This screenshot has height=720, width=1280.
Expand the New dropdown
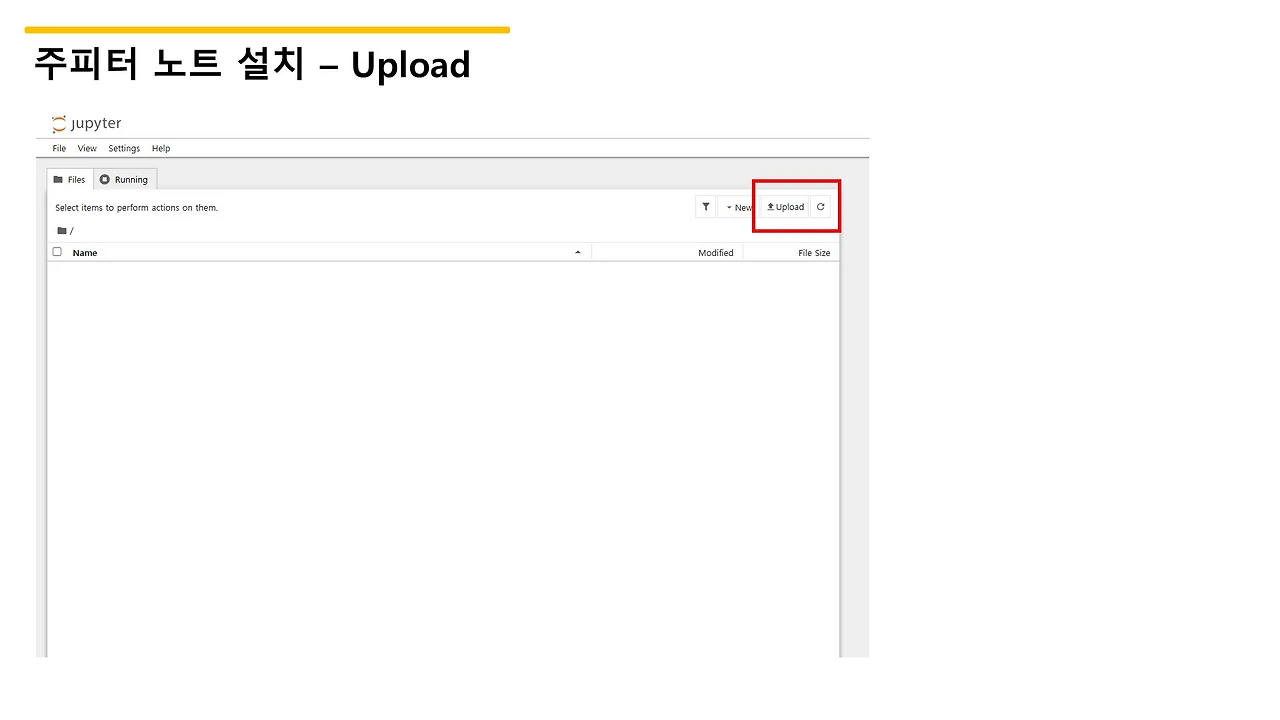[x=738, y=207]
